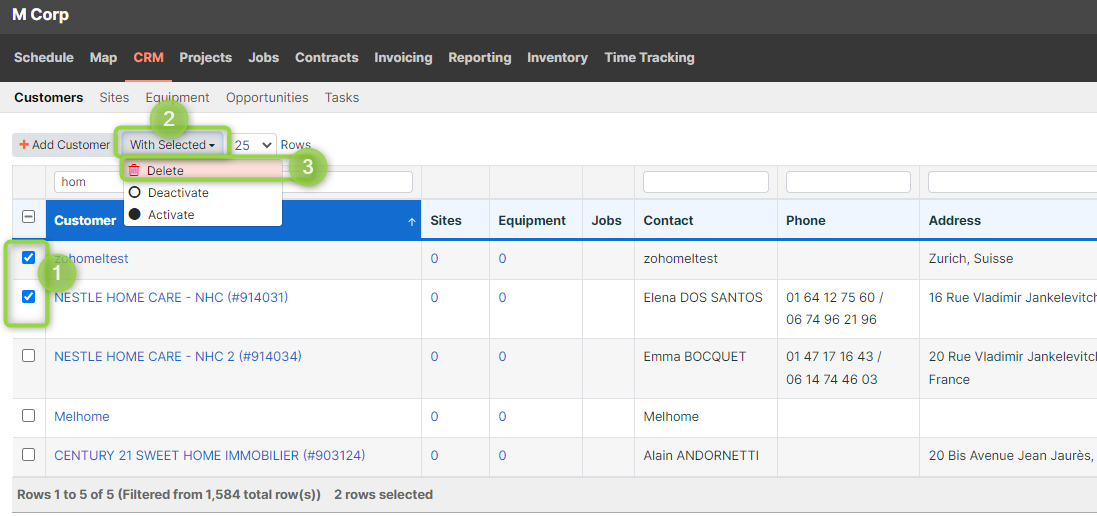This screenshot has width=1097, height=516.
Task: Click the red trash Delete icon
Action: [x=134, y=171]
